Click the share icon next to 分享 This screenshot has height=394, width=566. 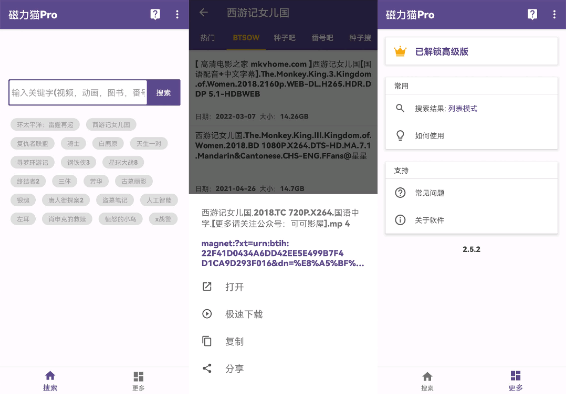click(x=207, y=368)
